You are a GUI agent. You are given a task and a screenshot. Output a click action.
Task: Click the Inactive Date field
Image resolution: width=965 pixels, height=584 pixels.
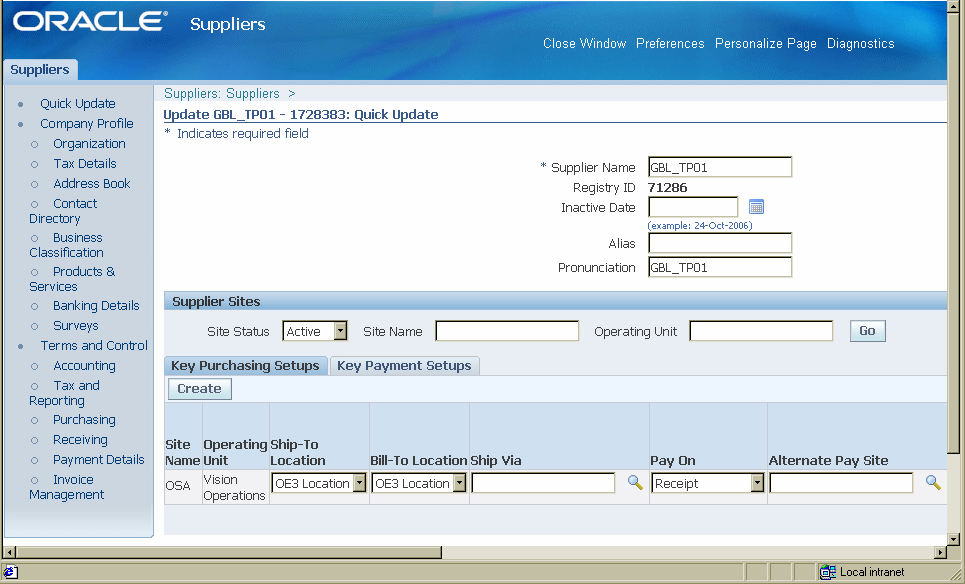(x=693, y=207)
